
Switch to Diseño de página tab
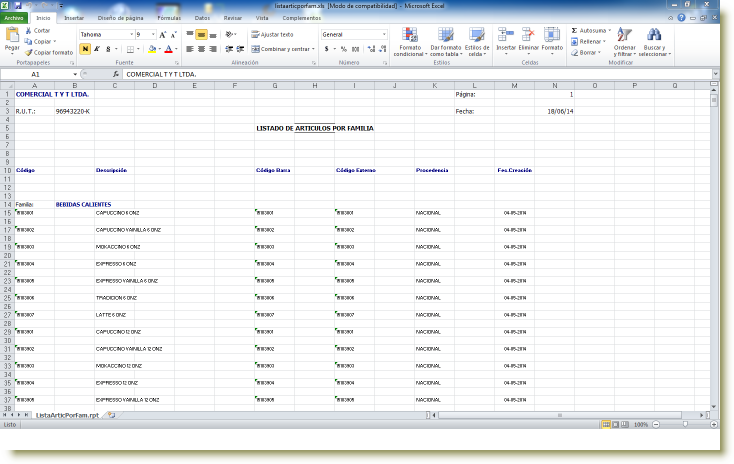click(x=120, y=18)
